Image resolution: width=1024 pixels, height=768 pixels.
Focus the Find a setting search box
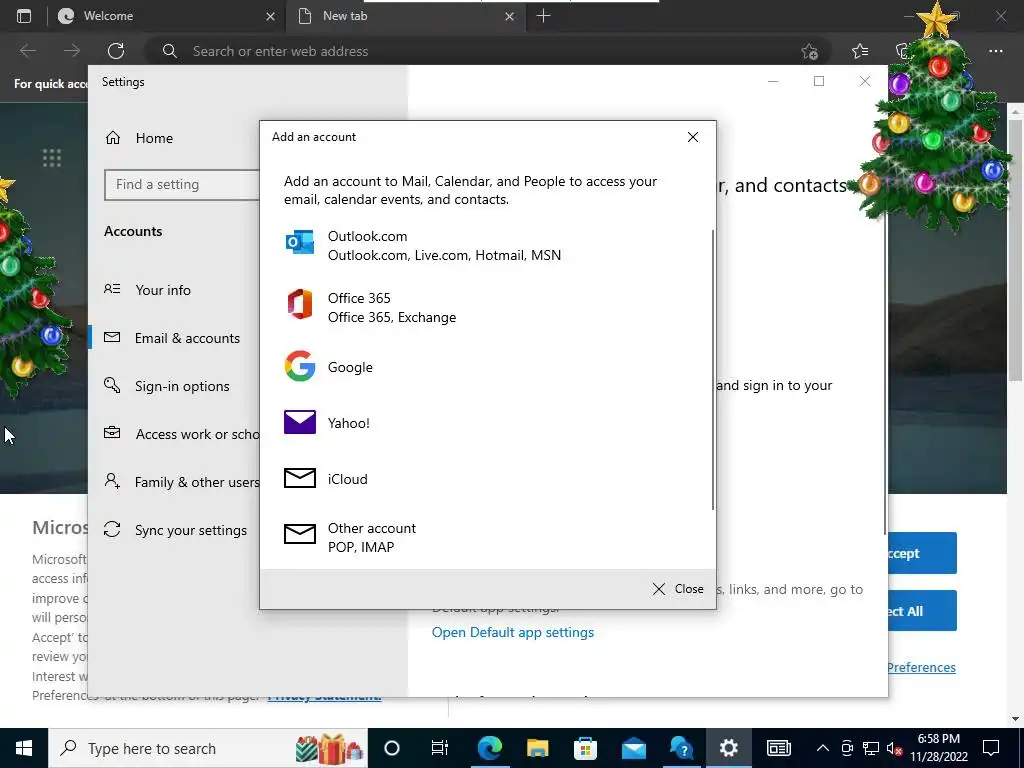[x=182, y=185]
